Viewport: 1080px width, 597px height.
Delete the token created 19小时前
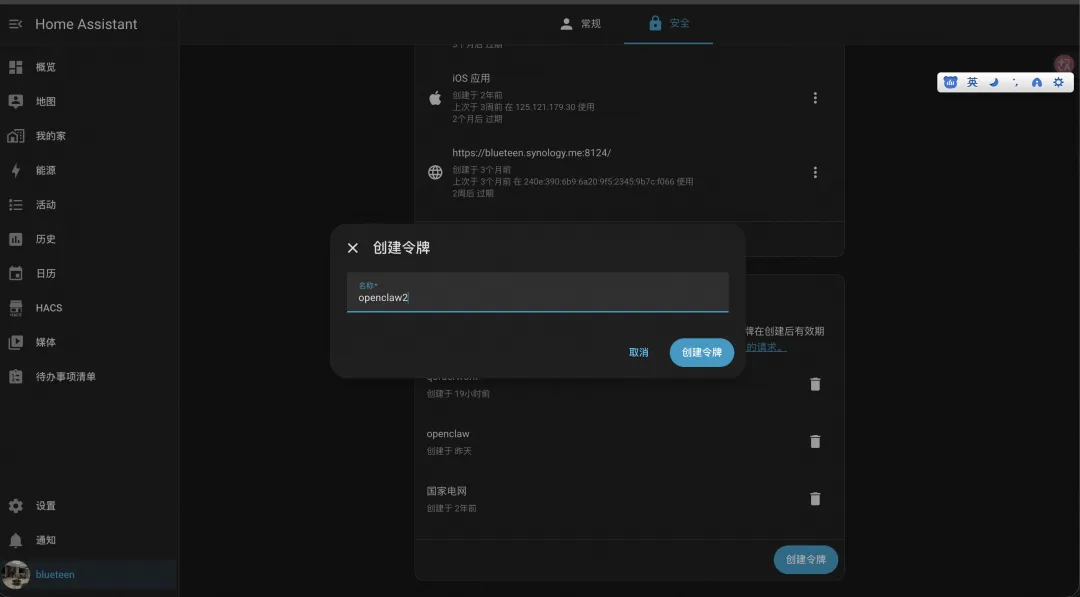tap(815, 384)
